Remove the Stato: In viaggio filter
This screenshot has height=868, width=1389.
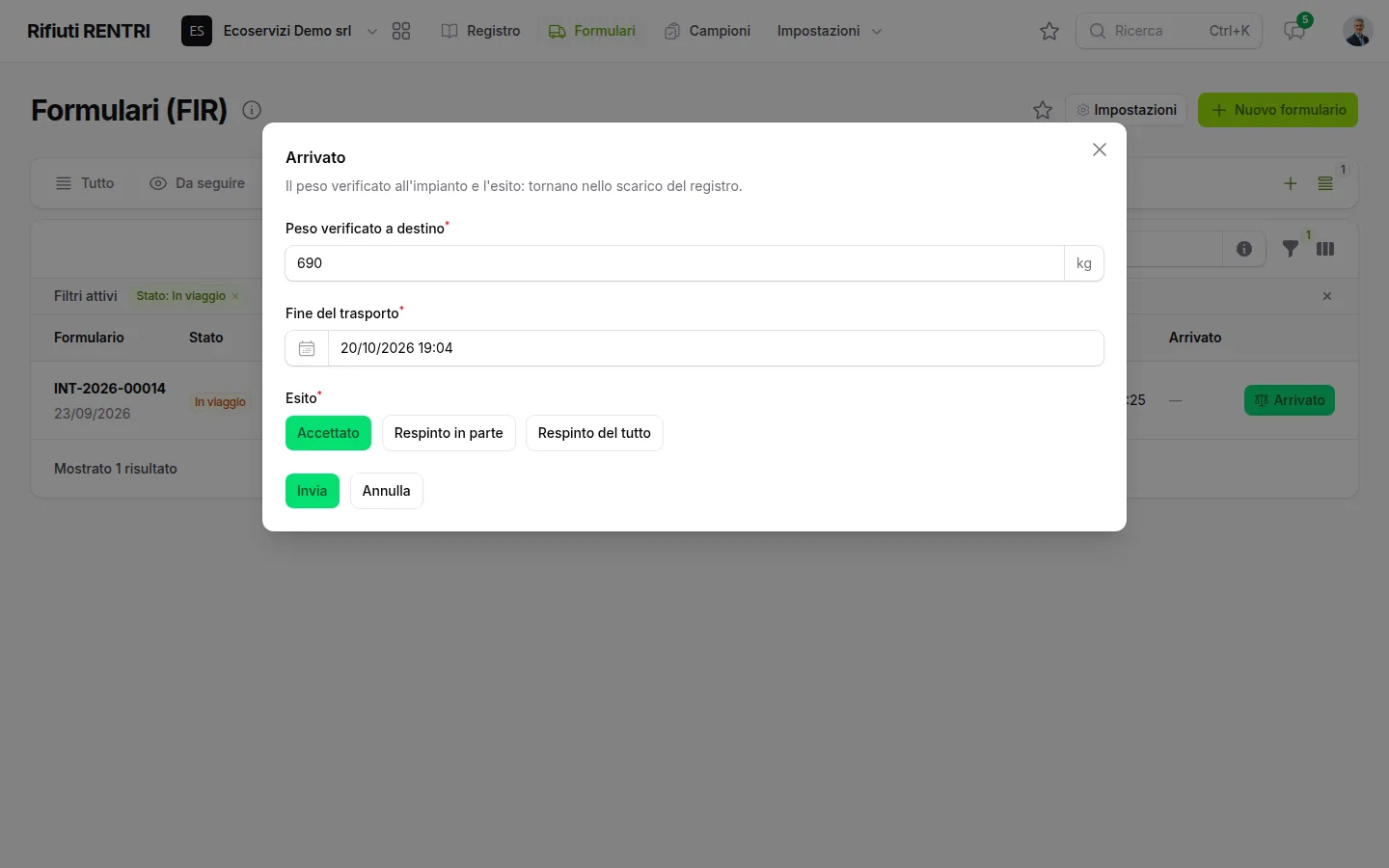235,296
